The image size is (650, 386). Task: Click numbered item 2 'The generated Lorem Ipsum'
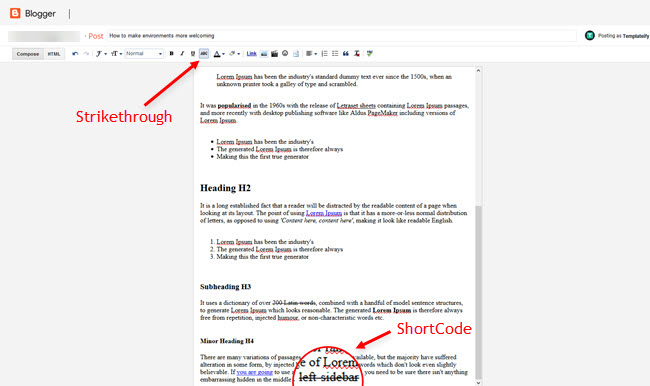coord(279,250)
